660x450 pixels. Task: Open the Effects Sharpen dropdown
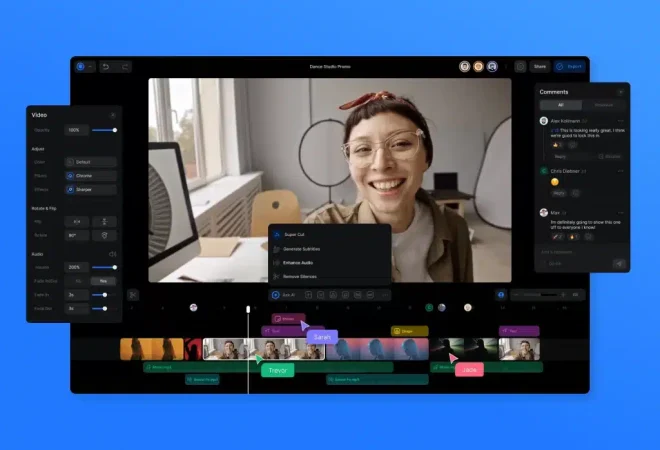pos(91,189)
